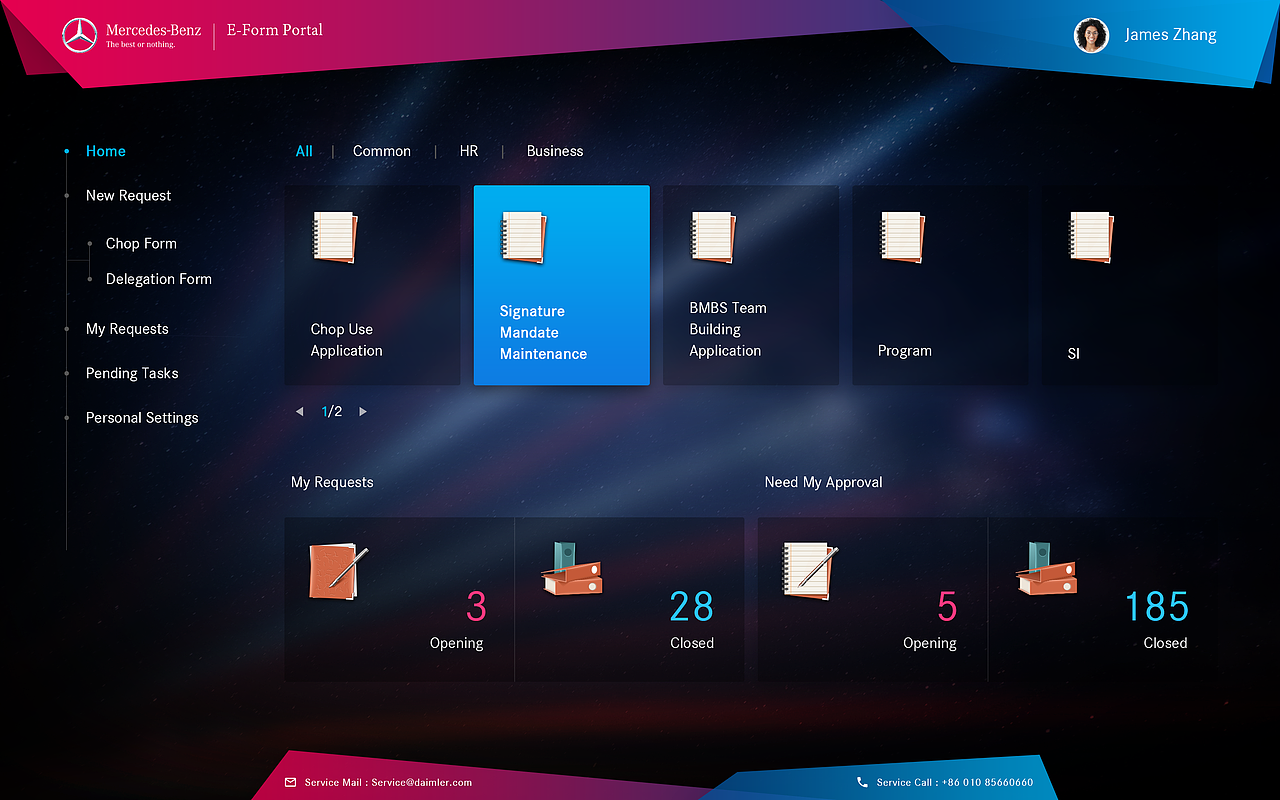Select Delegation Form under New Request
Screen dimensions: 1280x800
pyautogui.click(x=159, y=279)
